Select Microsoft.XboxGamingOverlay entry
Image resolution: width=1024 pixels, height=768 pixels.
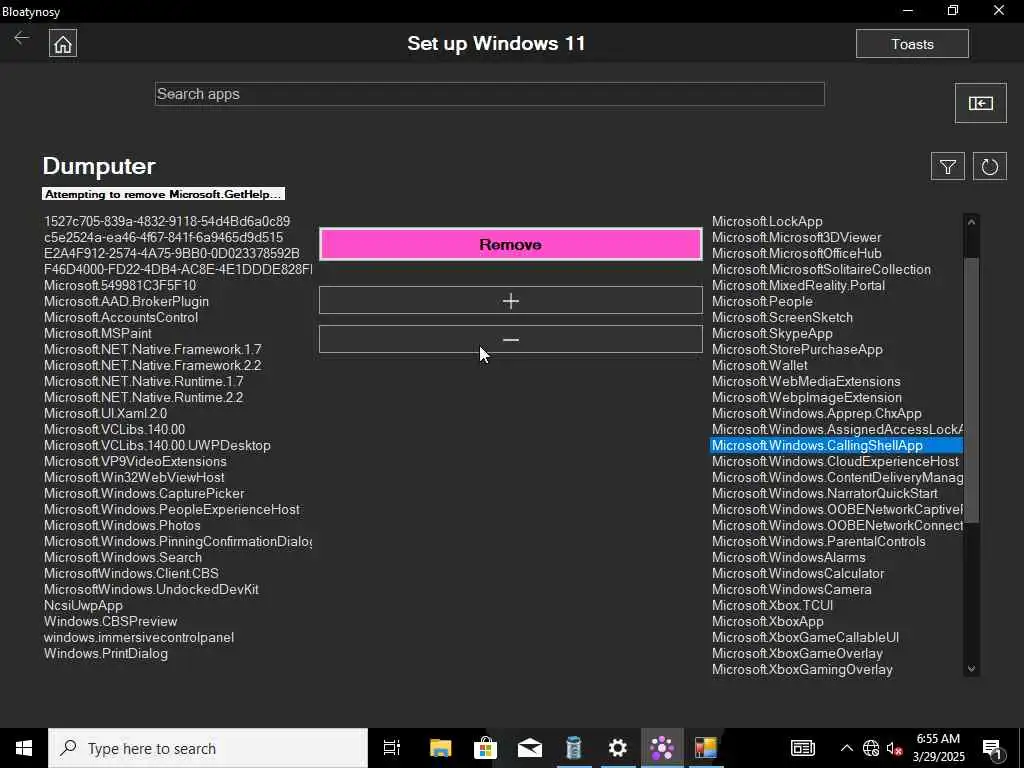tap(803, 669)
